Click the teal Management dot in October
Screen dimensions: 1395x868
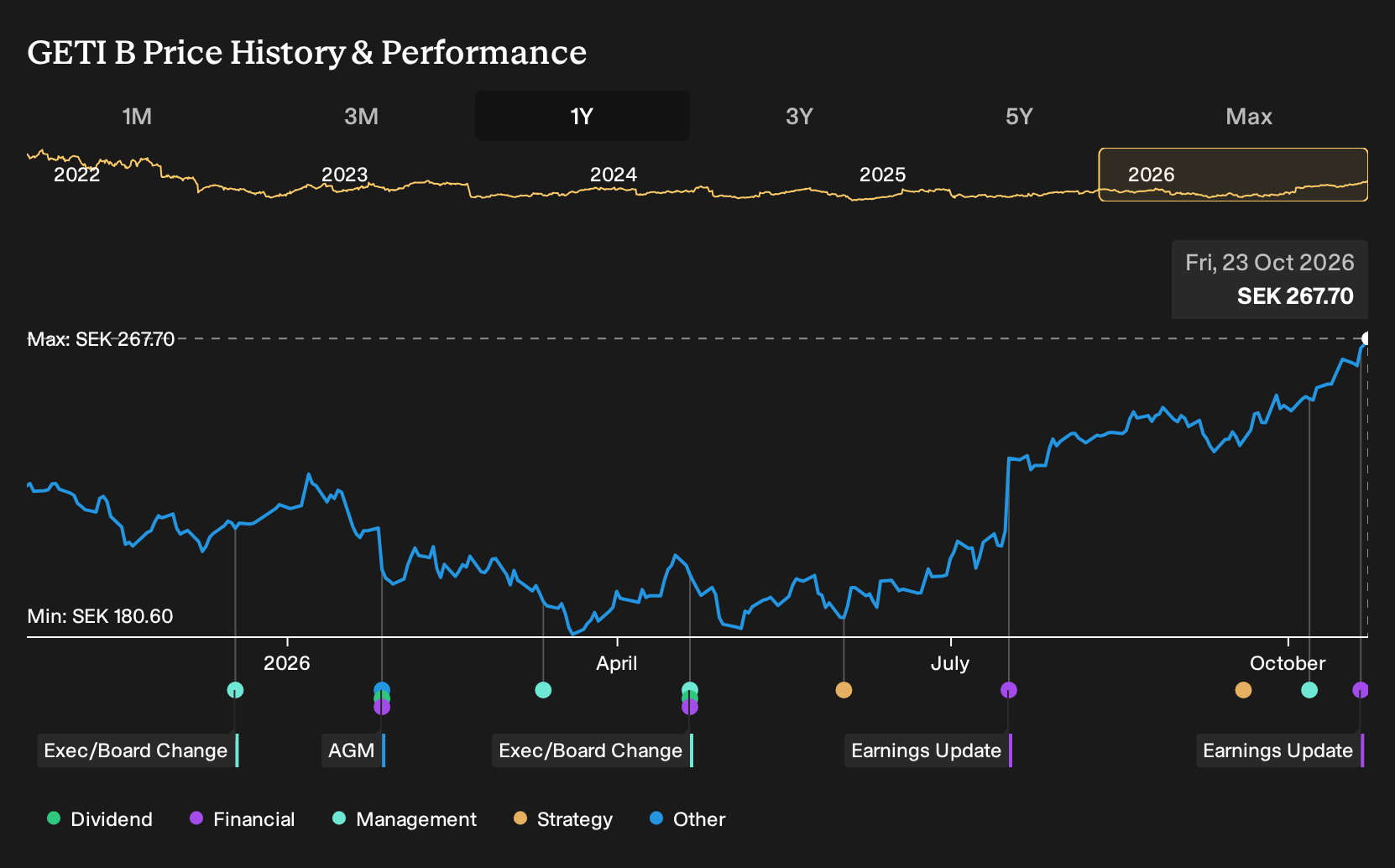click(x=1309, y=690)
